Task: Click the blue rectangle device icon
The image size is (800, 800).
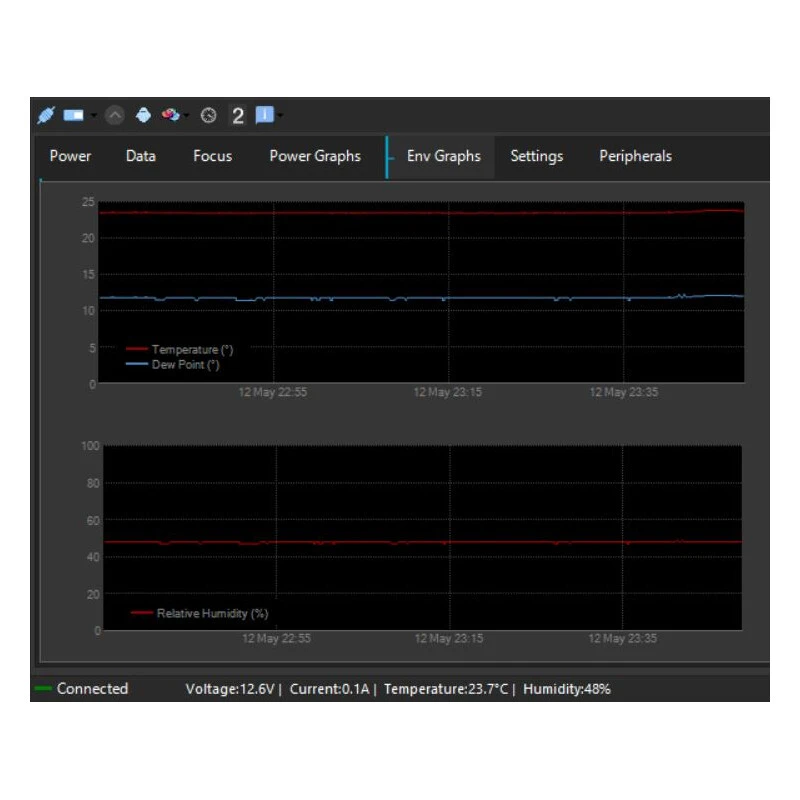Action: 73,115
